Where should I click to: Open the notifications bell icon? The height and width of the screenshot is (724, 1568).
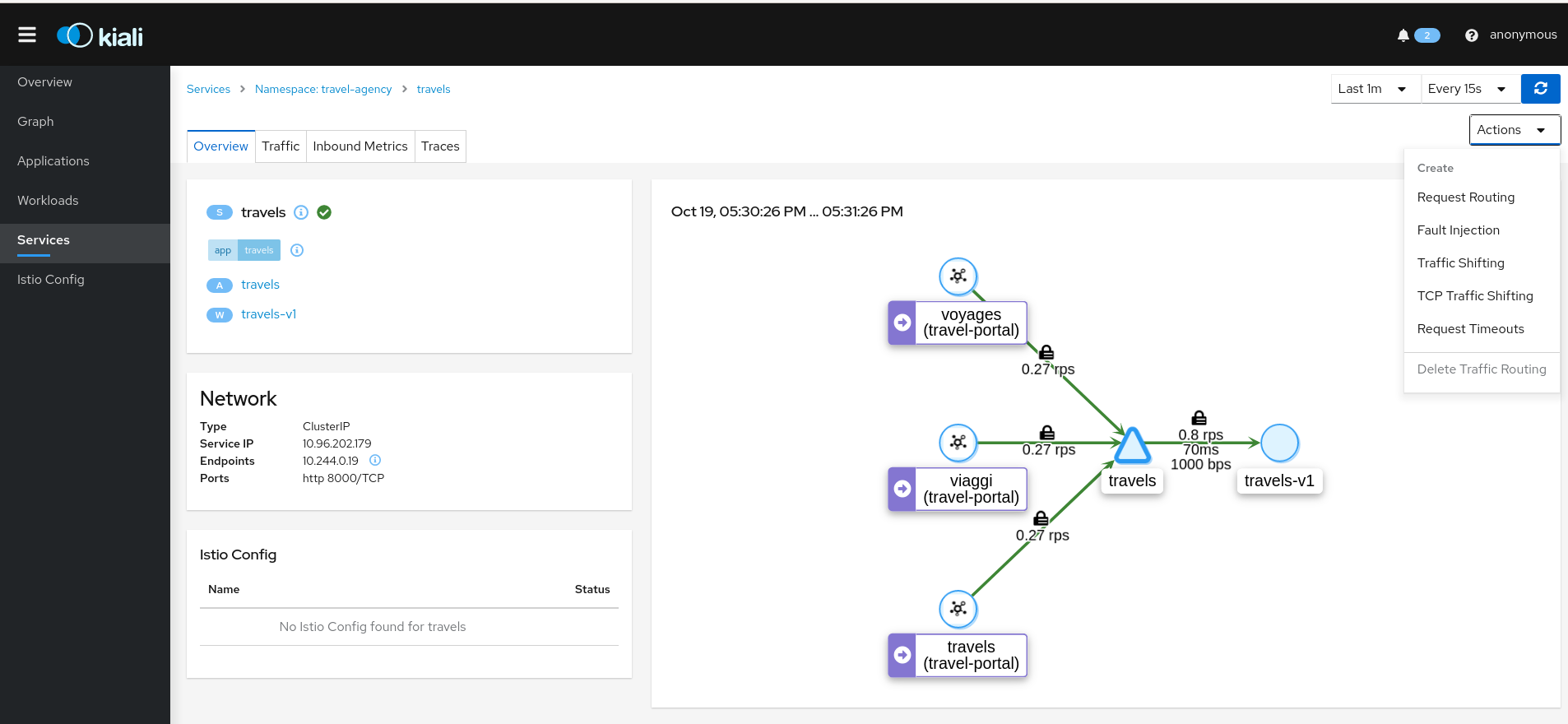click(1403, 35)
